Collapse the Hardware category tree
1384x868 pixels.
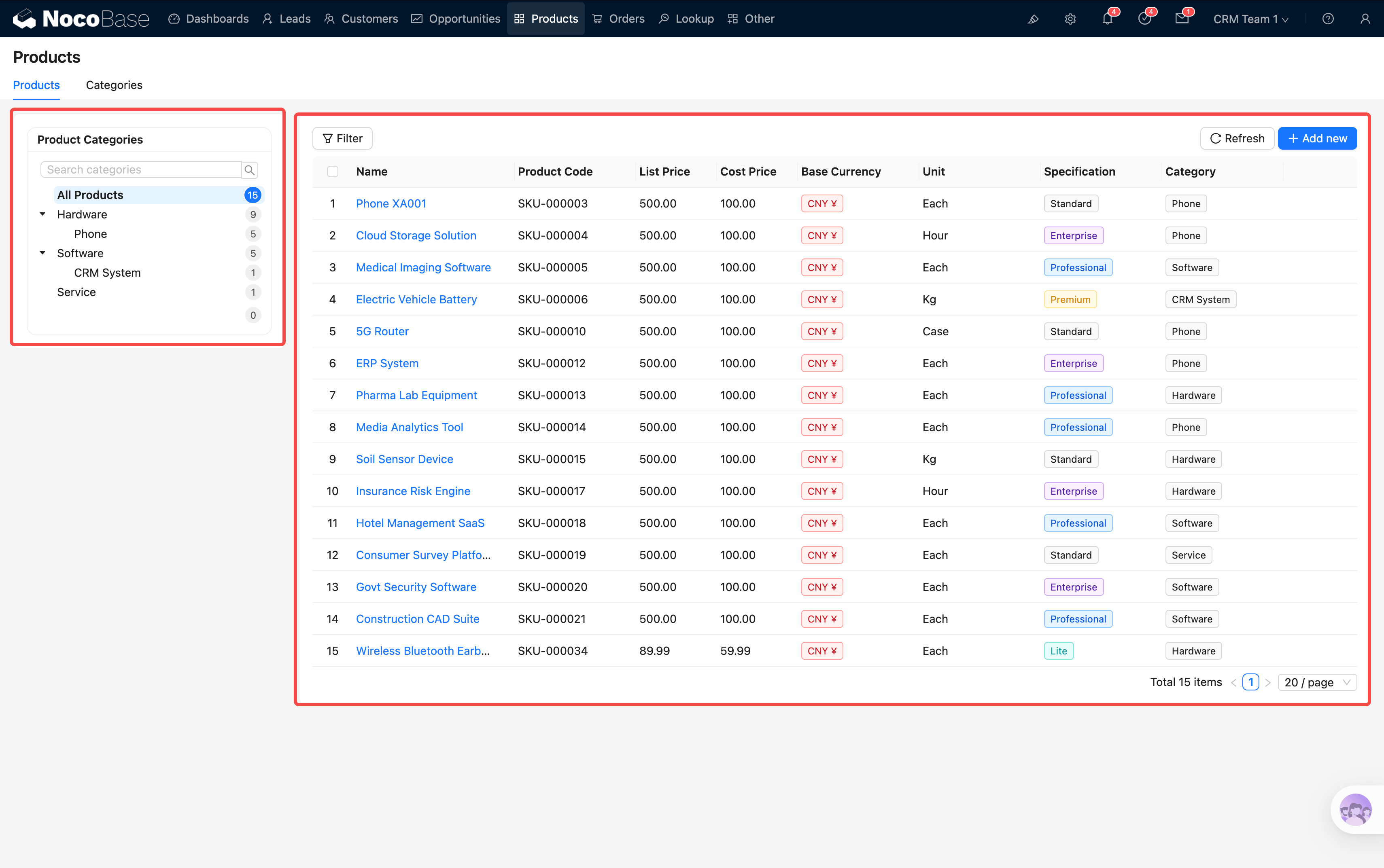(x=42, y=214)
